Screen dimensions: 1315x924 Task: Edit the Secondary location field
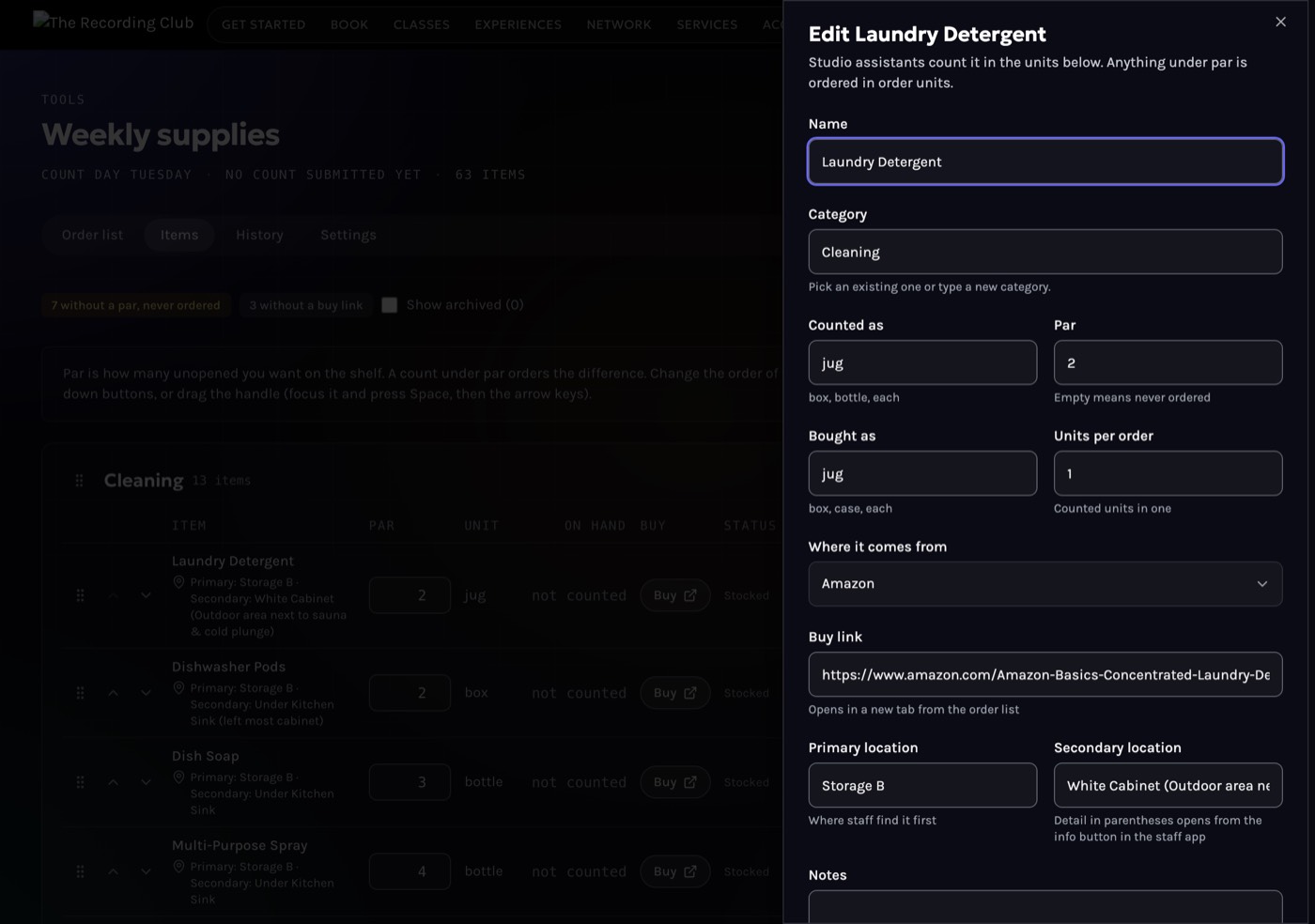pyautogui.click(x=1168, y=785)
